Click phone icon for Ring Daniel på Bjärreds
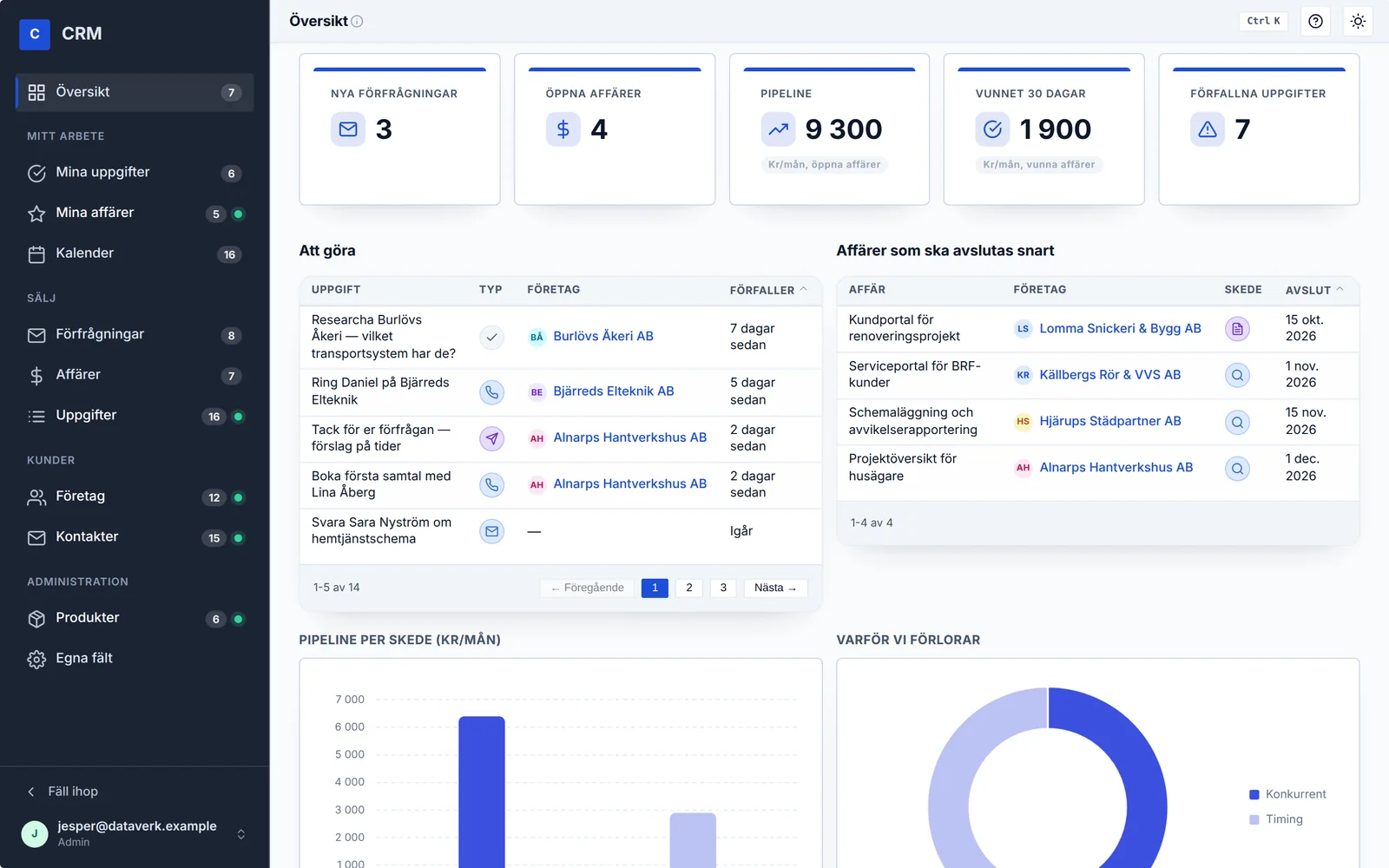 (x=492, y=392)
